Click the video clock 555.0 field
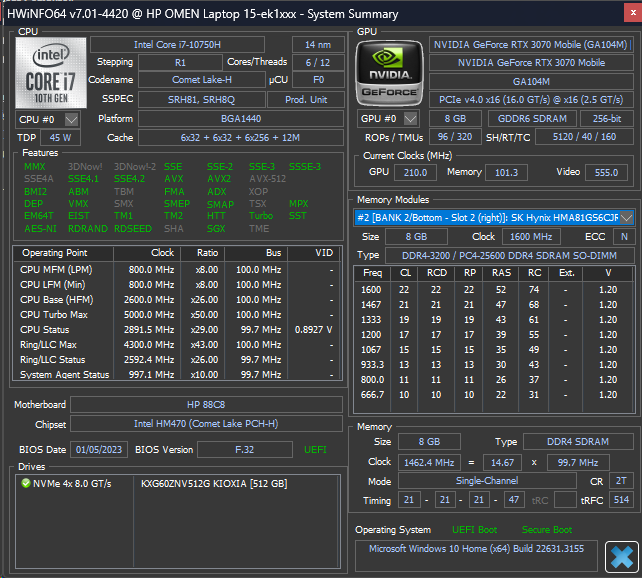The image size is (642, 578). 606,172
